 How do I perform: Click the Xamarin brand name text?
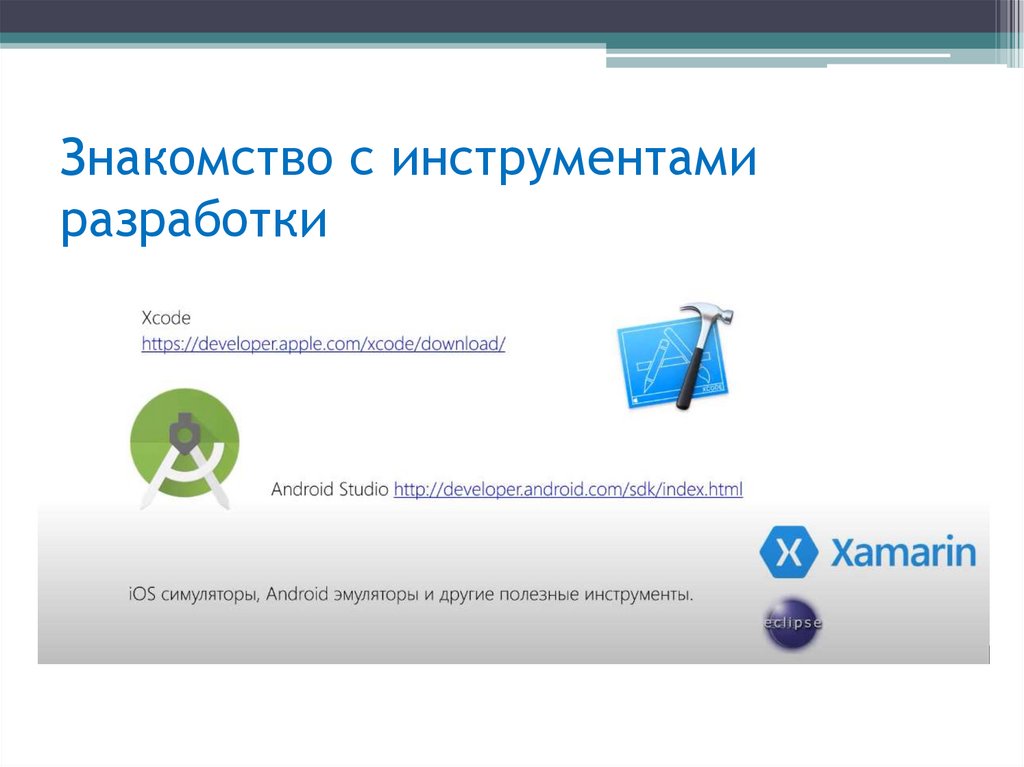click(903, 553)
